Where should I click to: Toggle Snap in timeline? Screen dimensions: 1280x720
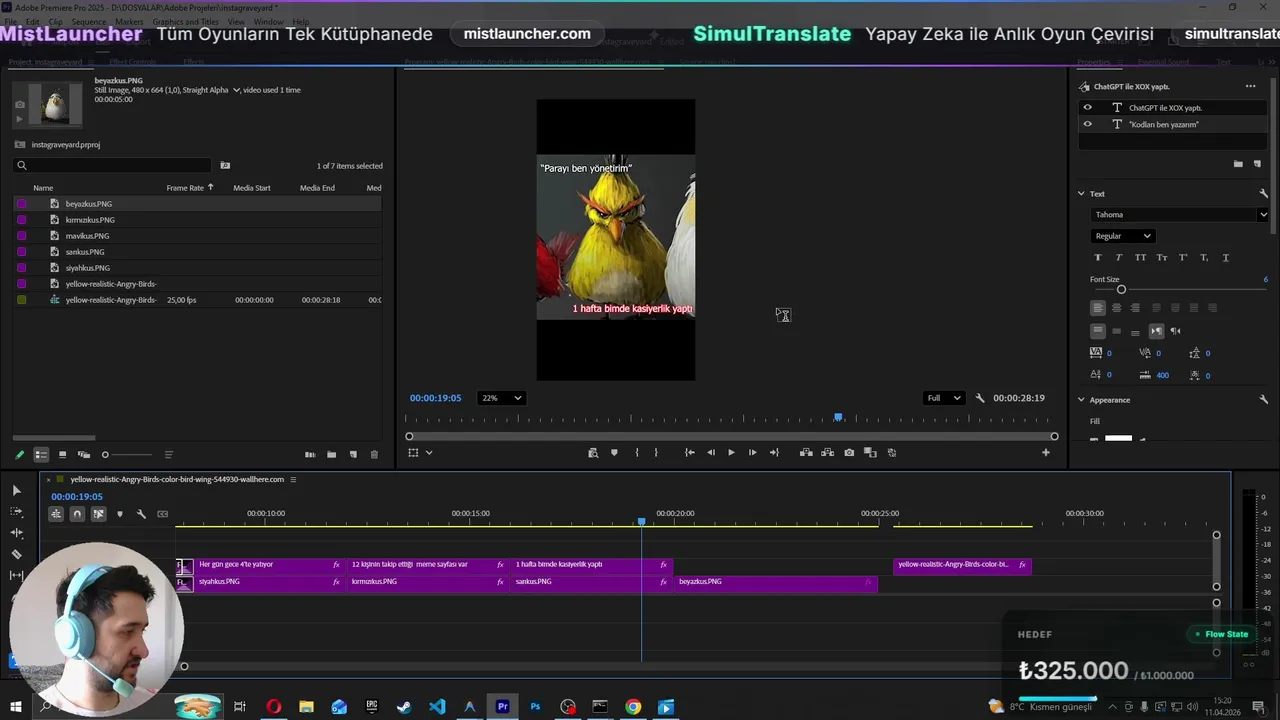(x=77, y=514)
